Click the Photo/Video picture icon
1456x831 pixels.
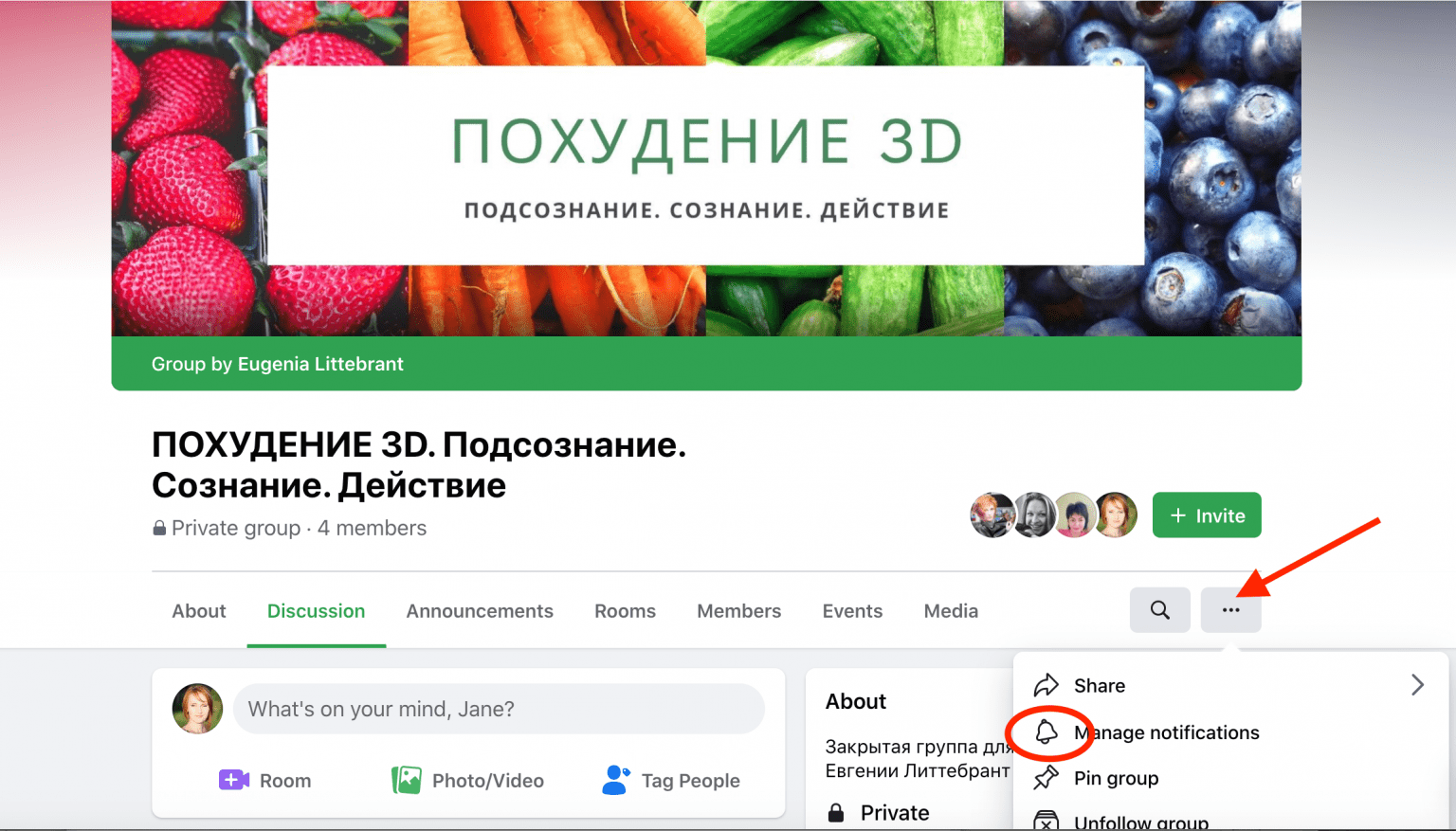[x=407, y=780]
